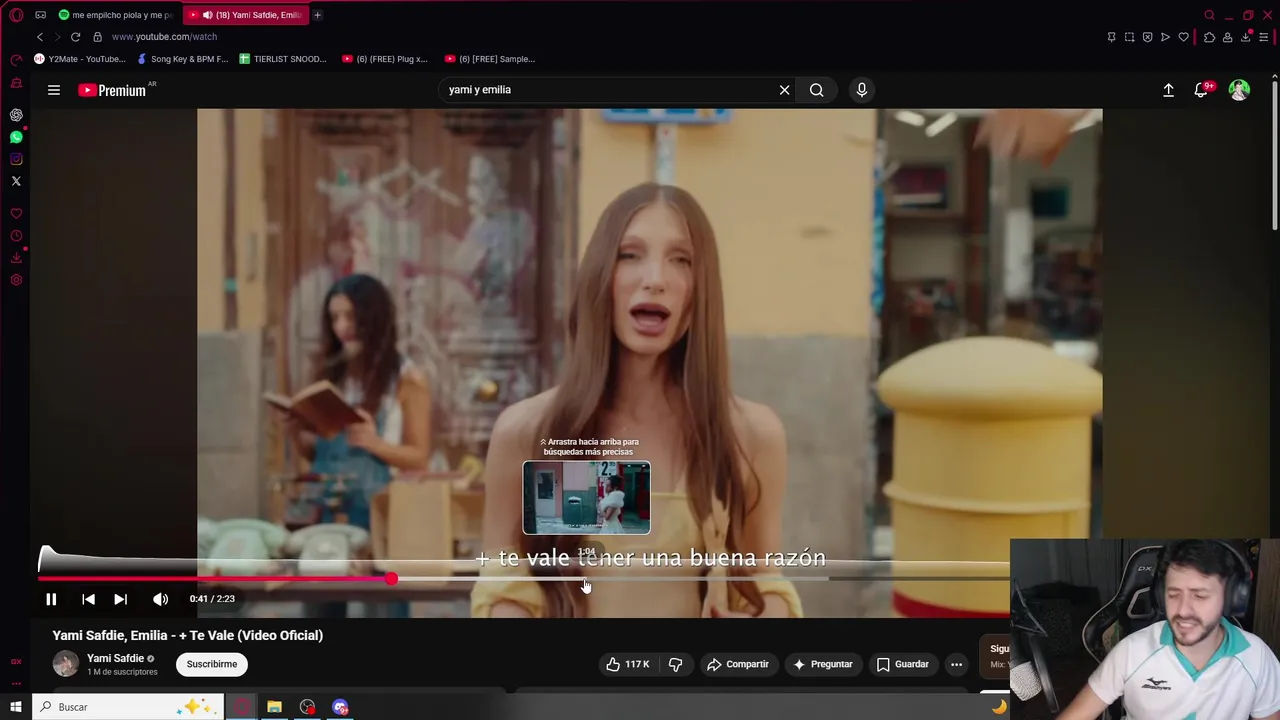The image size is (1280, 720).
Task: Share the video via Compartir
Action: pos(737,664)
